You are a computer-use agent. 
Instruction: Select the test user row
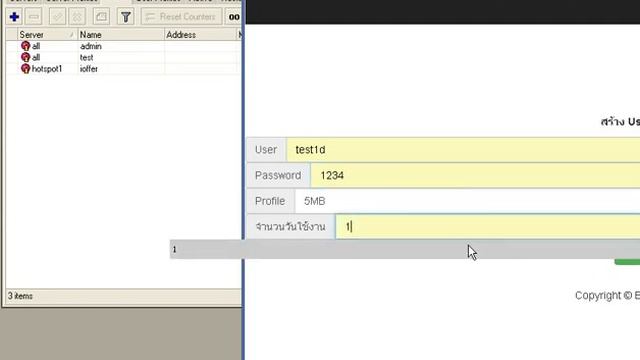123,58
